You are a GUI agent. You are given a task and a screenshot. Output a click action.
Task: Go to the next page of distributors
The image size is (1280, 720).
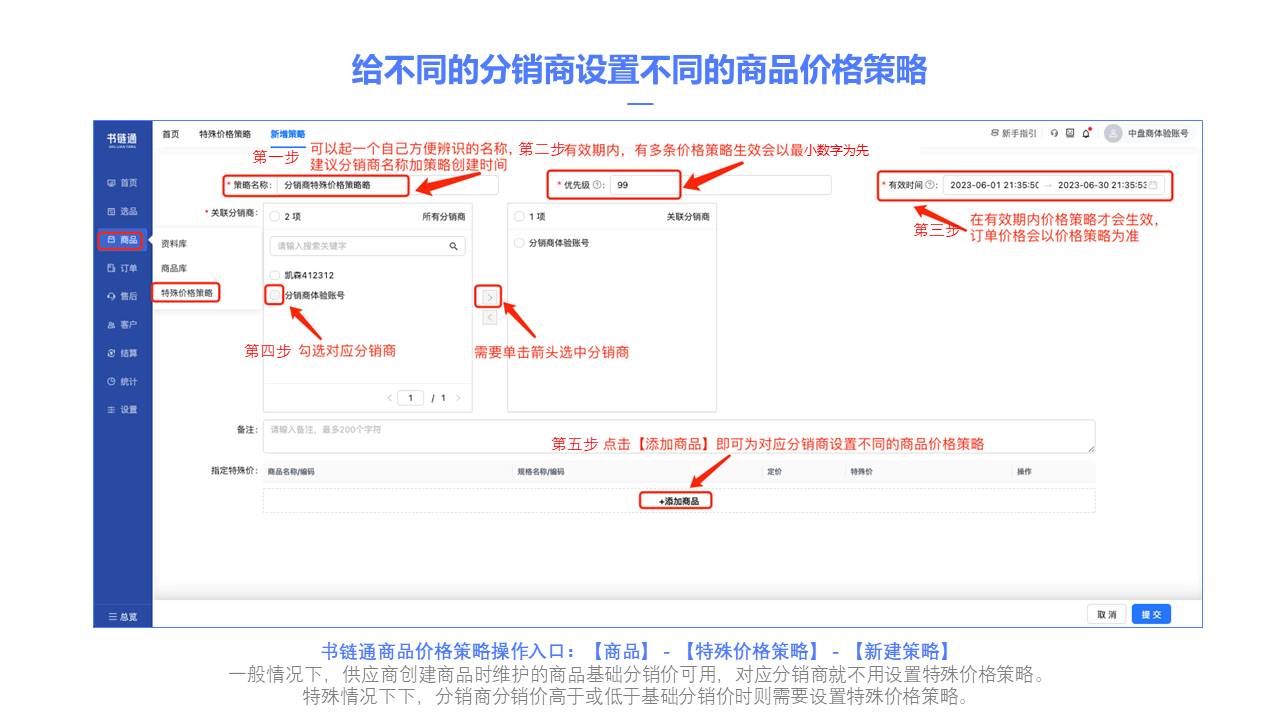[458, 398]
